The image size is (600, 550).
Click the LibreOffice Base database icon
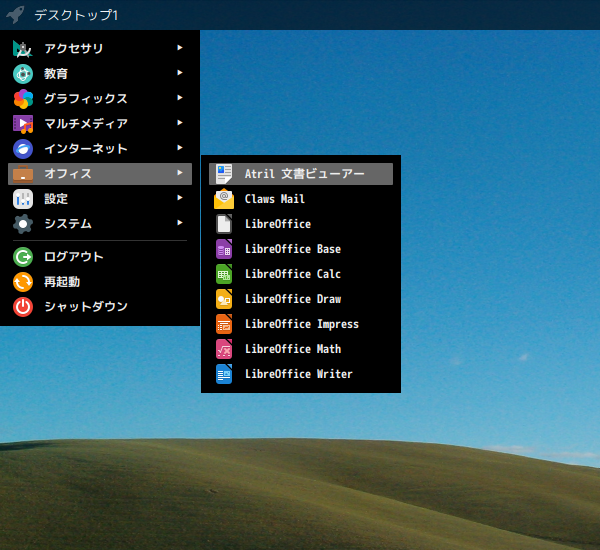(224, 249)
